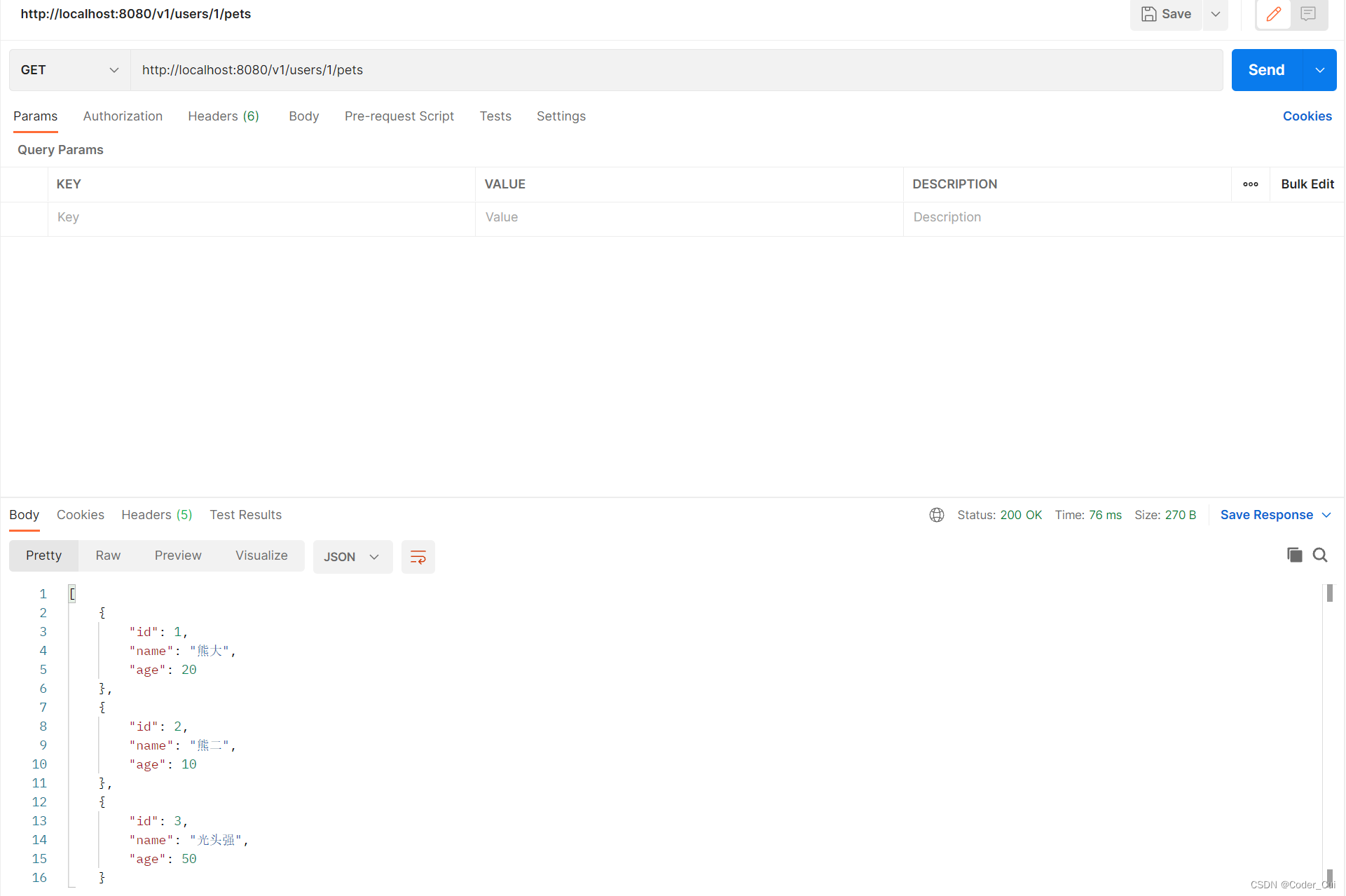
Task: Open the three-dots column options
Action: pyautogui.click(x=1251, y=184)
